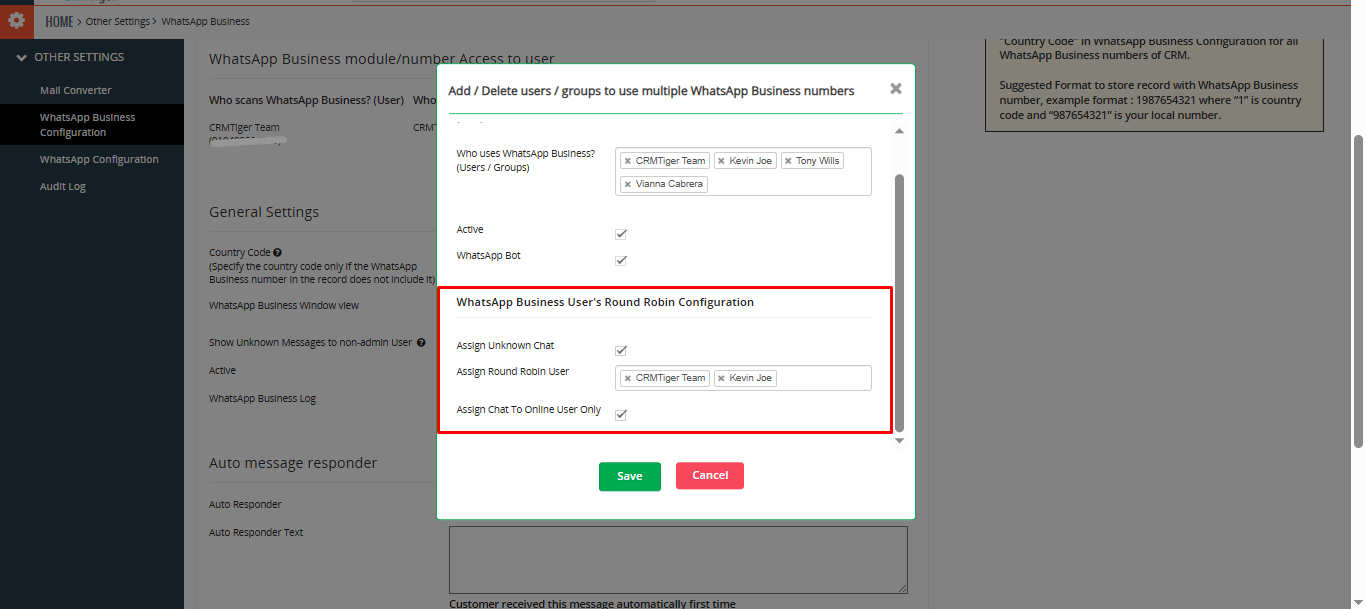1365x609 pixels.
Task: Click the Auto Responder label
Action: tap(245, 504)
